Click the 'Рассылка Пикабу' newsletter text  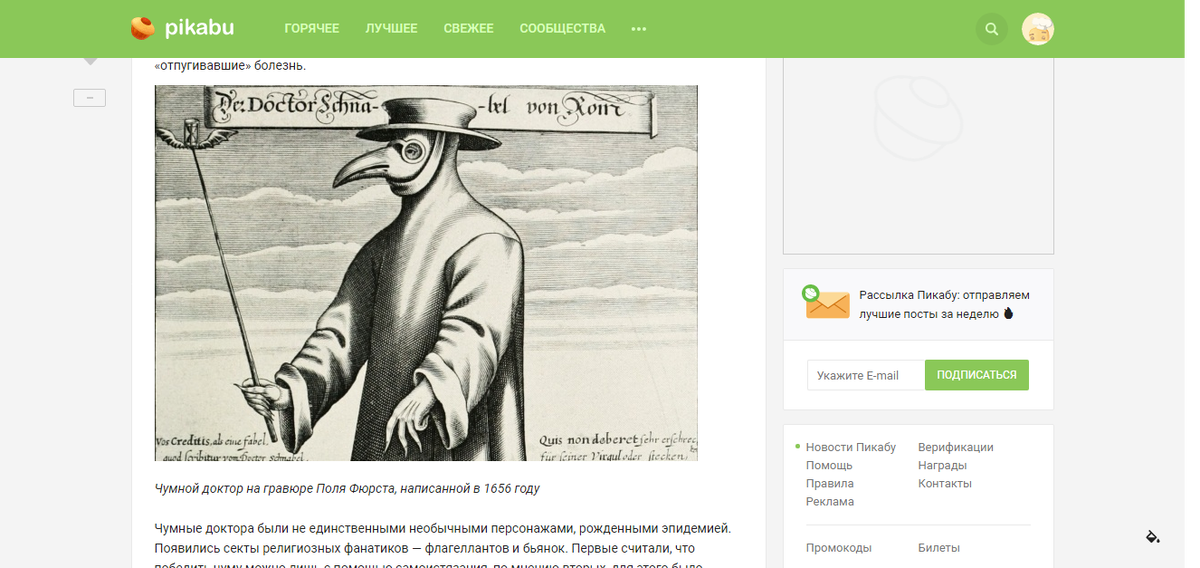[x=944, y=304]
